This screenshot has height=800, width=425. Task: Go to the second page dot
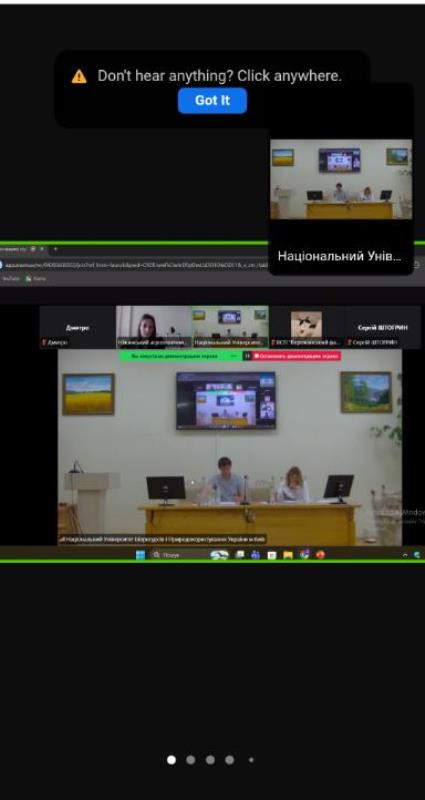pos(191,760)
